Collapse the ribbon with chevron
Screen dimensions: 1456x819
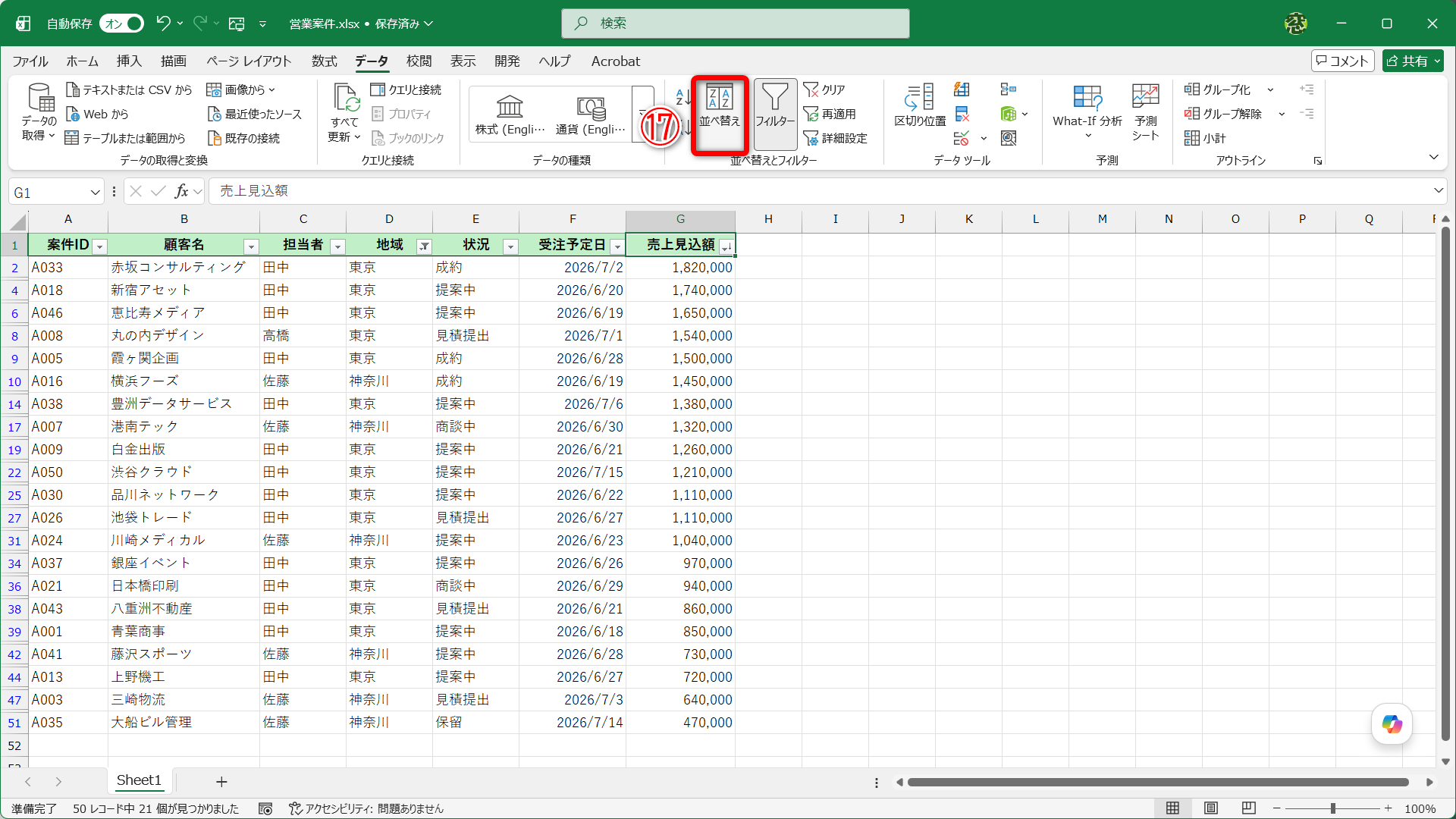[1433, 157]
